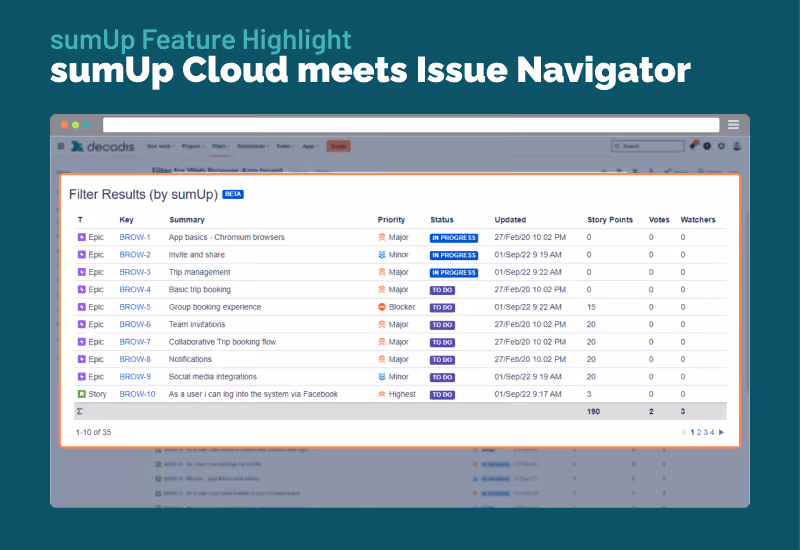Image resolution: width=800 pixels, height=550 pixels.
Task: Open issue BROW-5 link
Action: pyautogui.click(x=135, y=307)
